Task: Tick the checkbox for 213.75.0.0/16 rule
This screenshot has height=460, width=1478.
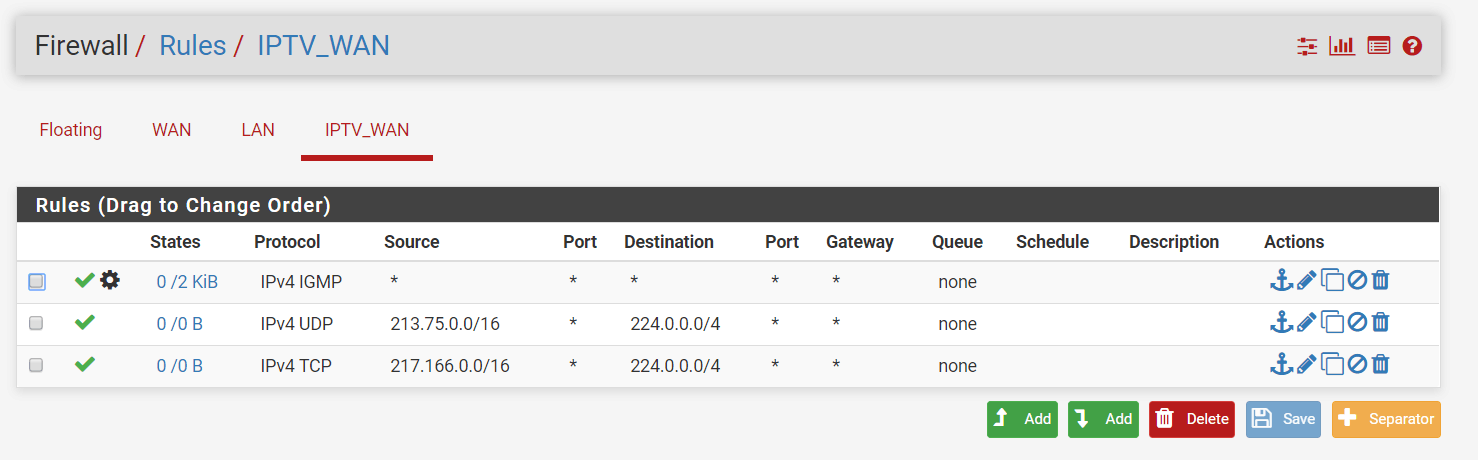Action: tap(36, 324)
